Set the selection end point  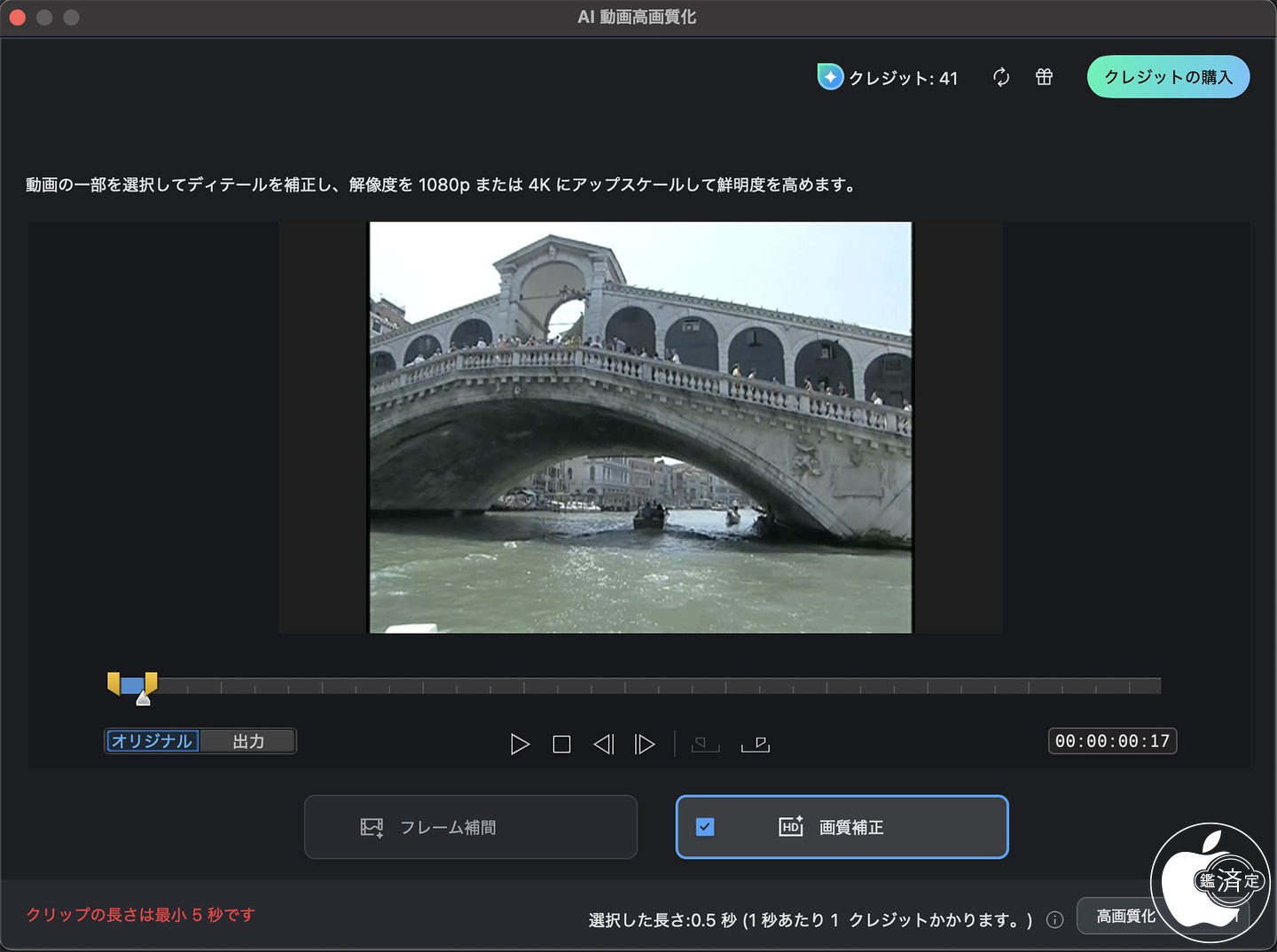[756, 745]
